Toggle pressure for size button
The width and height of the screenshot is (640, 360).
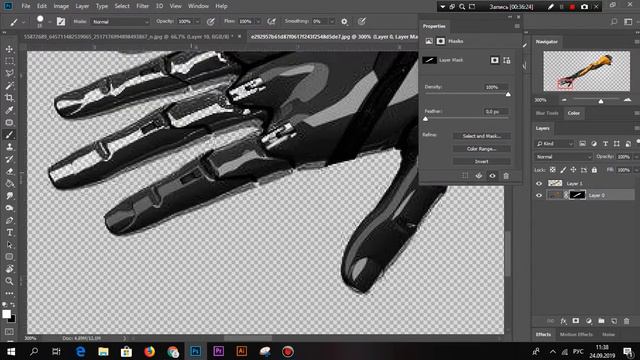tap(362, 22)
